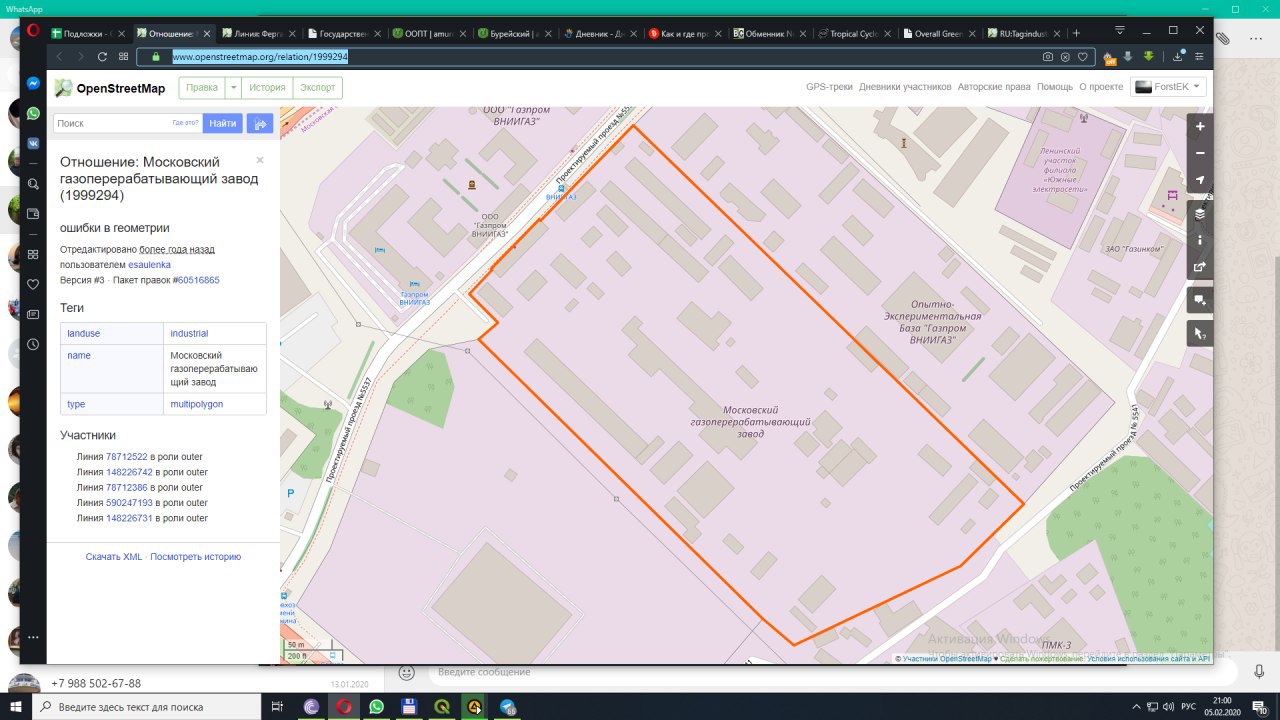
Task: Open history clock in Opera sidebar
Action: click(x=33, y=344)
